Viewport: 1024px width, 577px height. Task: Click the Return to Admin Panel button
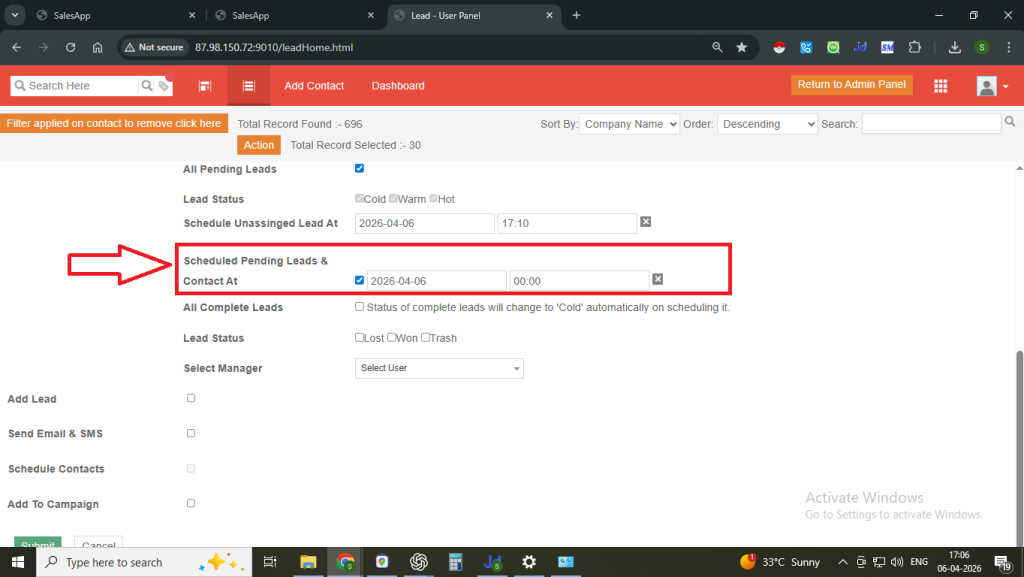pos(851,85)
